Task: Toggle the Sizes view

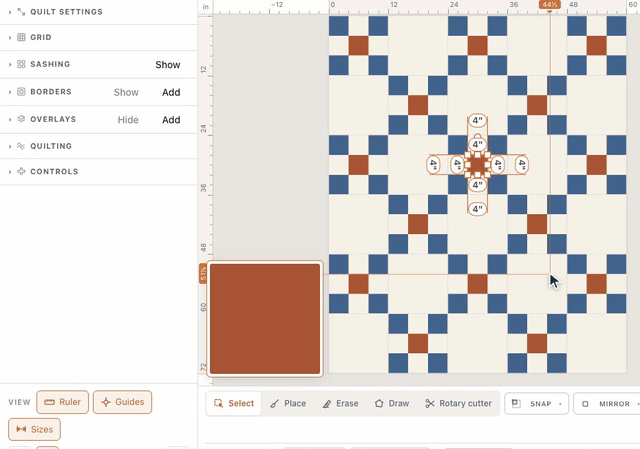Action: click(x=35, y=429)
